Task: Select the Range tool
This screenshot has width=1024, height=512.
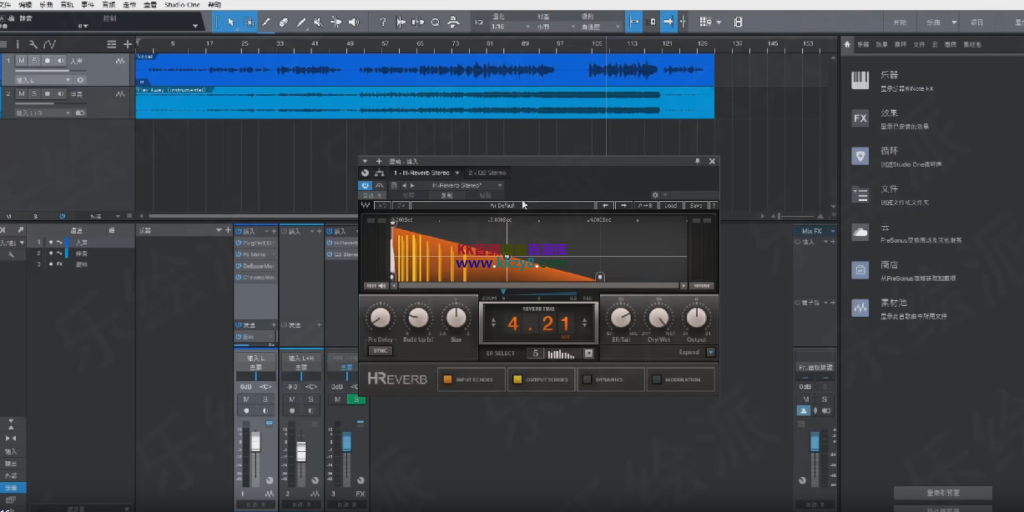Action: tap(248, 22)
